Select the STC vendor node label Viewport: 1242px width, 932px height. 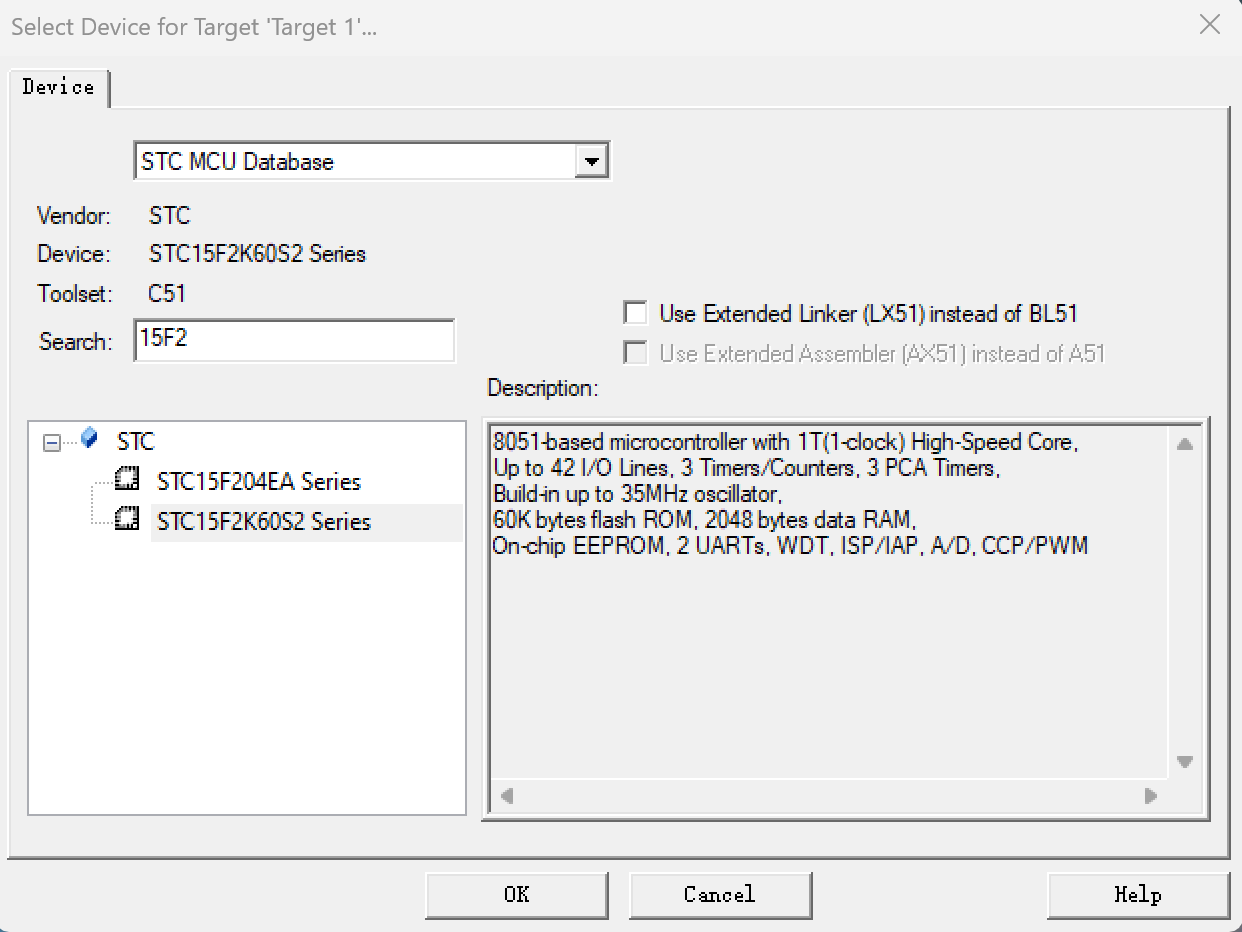(x=136, y=442)
